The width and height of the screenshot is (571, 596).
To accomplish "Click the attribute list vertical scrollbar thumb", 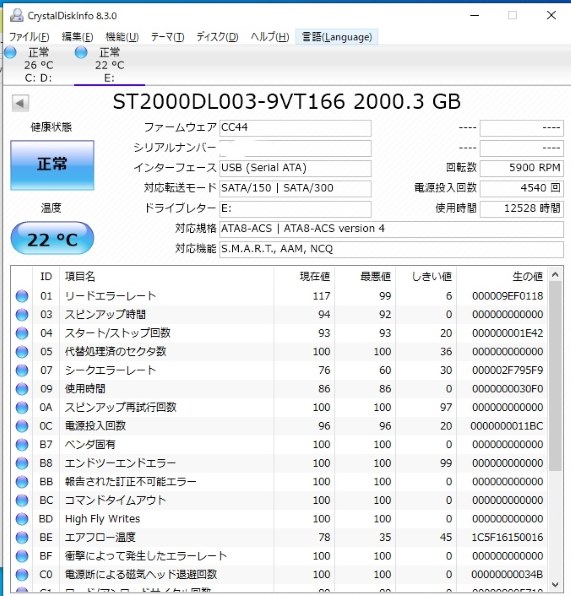I will [555, 376].
